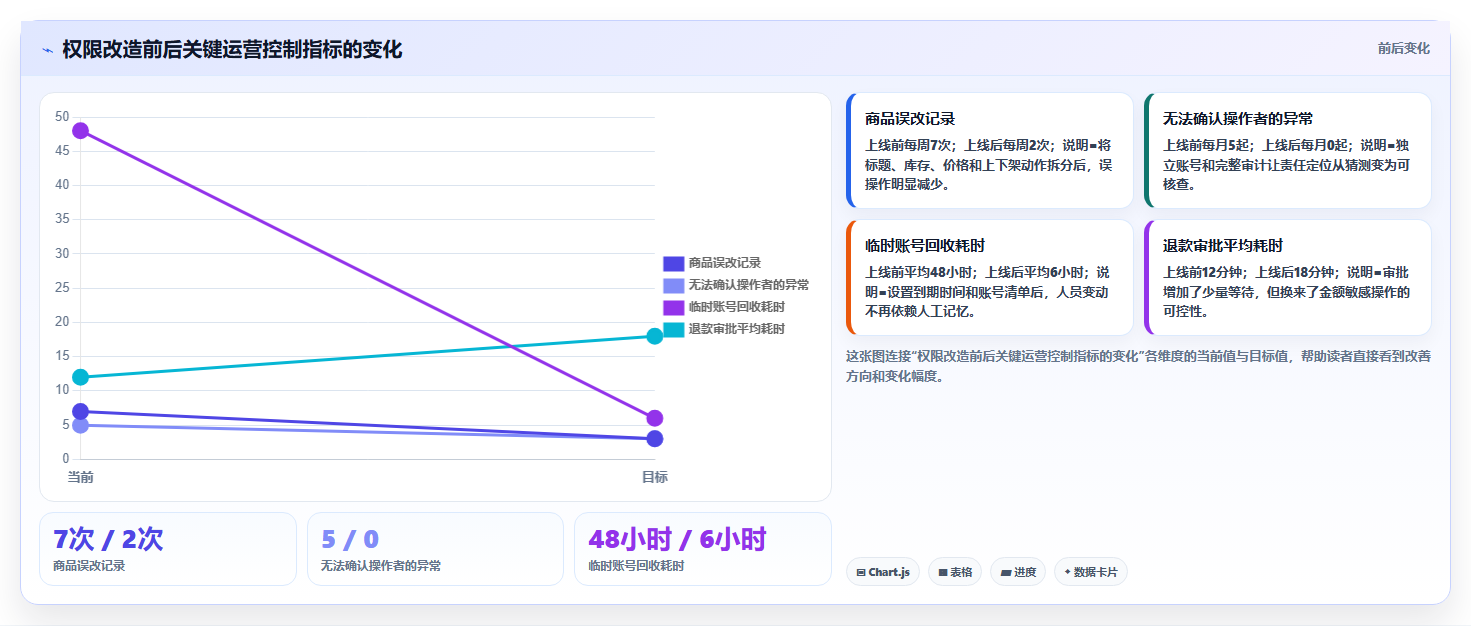Click the cyan 目标 data point at 18

[655, 336]
